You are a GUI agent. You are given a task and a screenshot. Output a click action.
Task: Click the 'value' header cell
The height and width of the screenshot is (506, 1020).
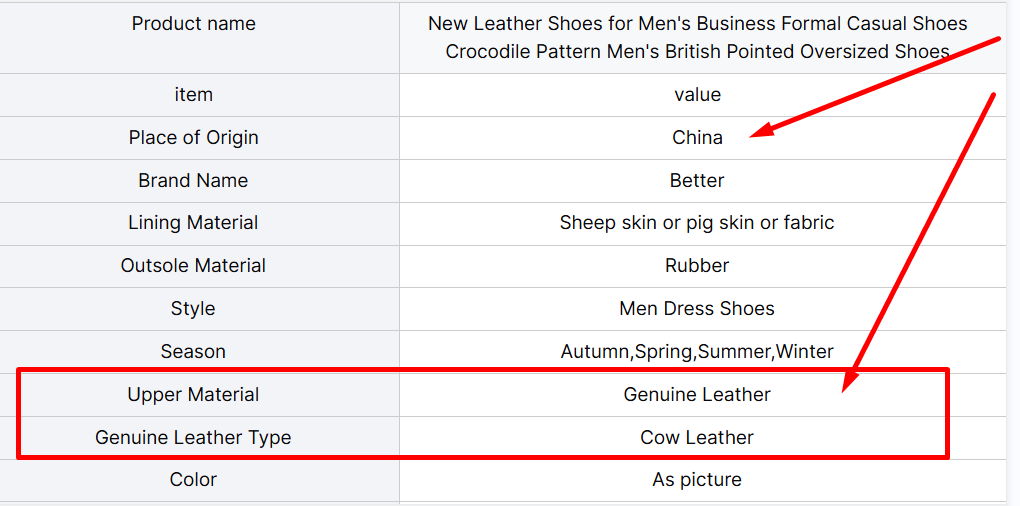click(x=697, y=95)
